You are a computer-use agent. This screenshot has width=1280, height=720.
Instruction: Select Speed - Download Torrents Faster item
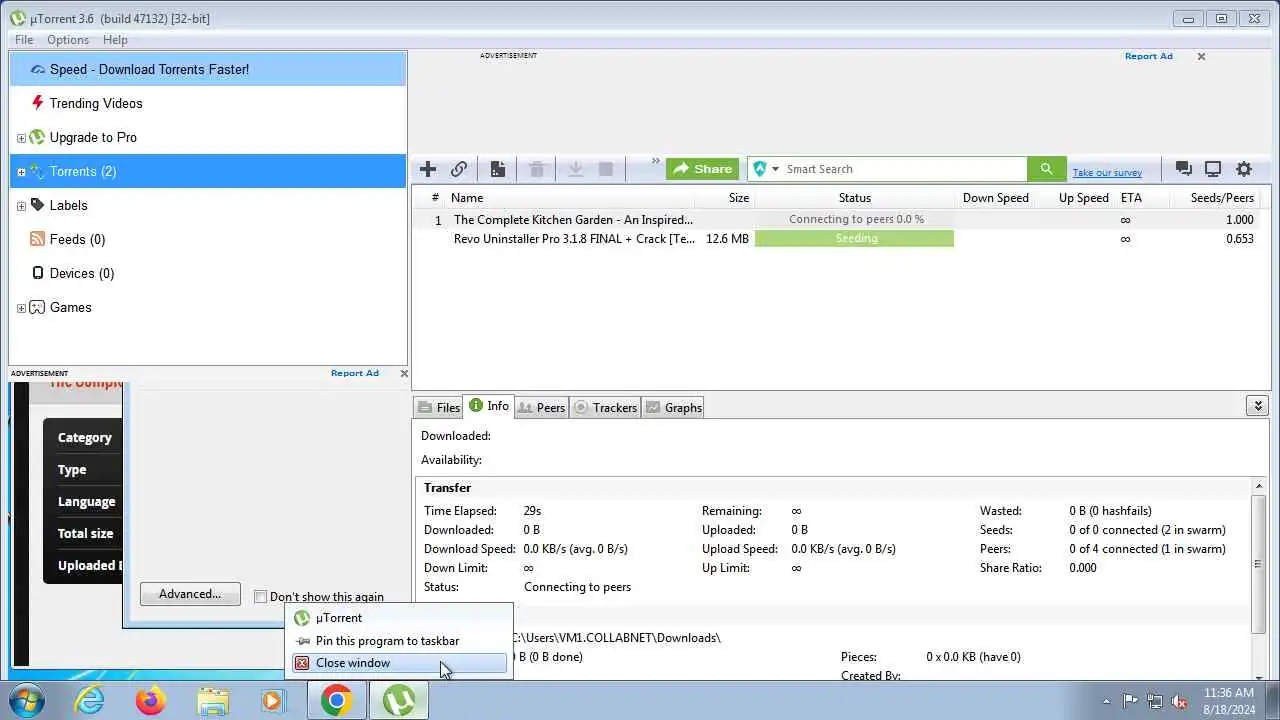(x=208, y=69)
